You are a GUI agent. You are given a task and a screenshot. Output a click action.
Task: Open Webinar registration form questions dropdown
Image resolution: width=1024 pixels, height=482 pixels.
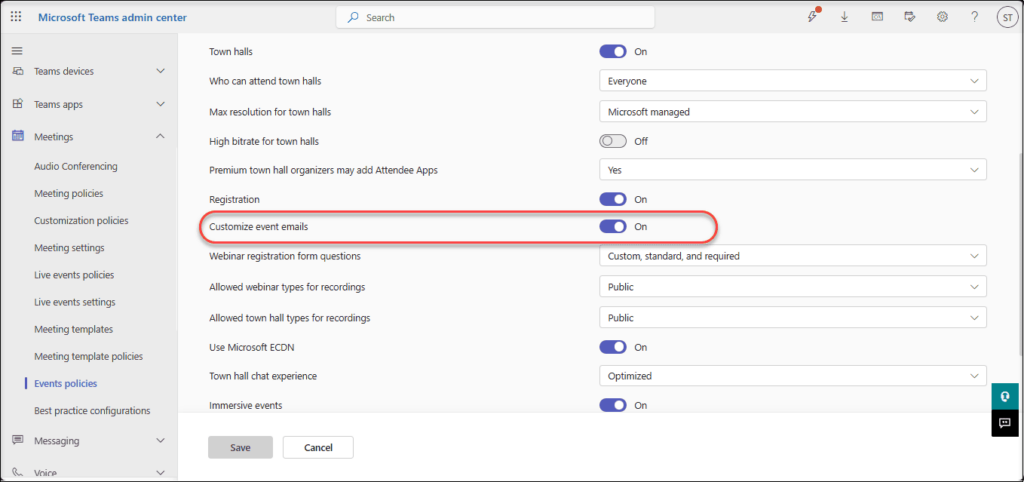(x=793, y=256)
